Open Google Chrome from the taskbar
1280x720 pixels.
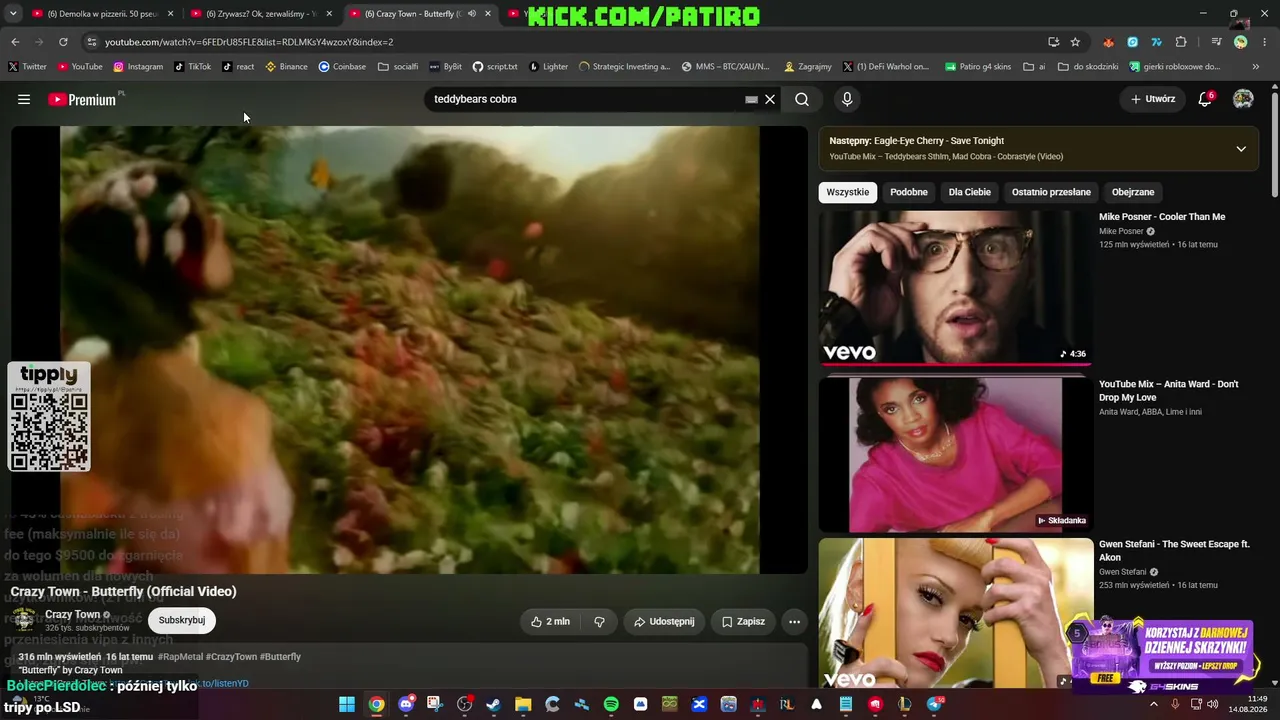click(x=376, y=704)
